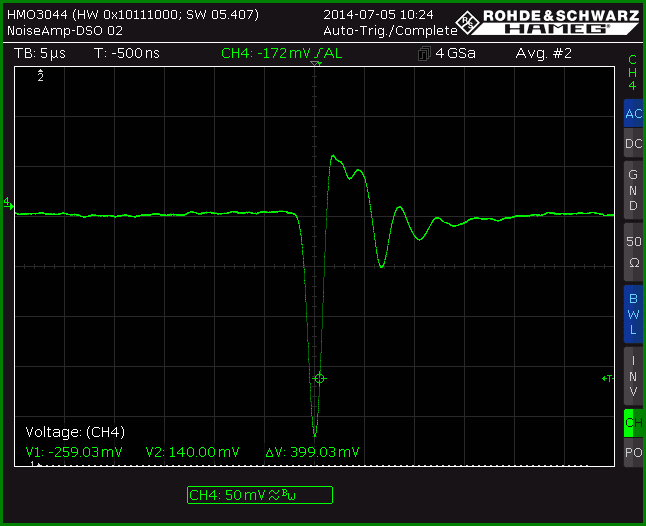Click the PO button at side menu bottom
The height and width of the screenshot is (526, 646).
pyautogui.click(x=633, y=452)
